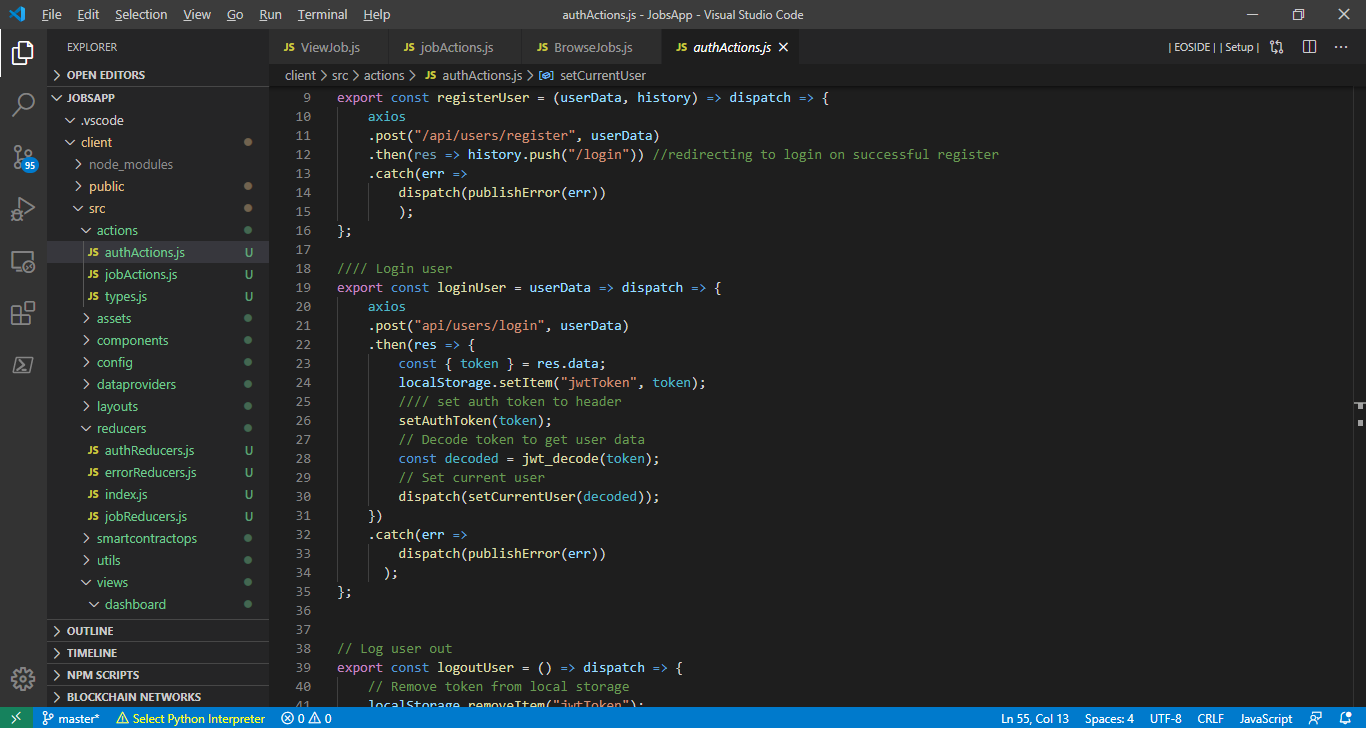
Task: Open Source Control view with 95 badge
Action: coord(23,157)
